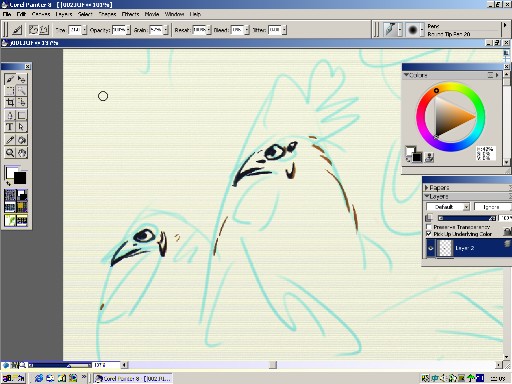The width and height of the screenshot is (512, 384).
Task: Select the Rectangle Shape tool
Action: click(22, 115)
